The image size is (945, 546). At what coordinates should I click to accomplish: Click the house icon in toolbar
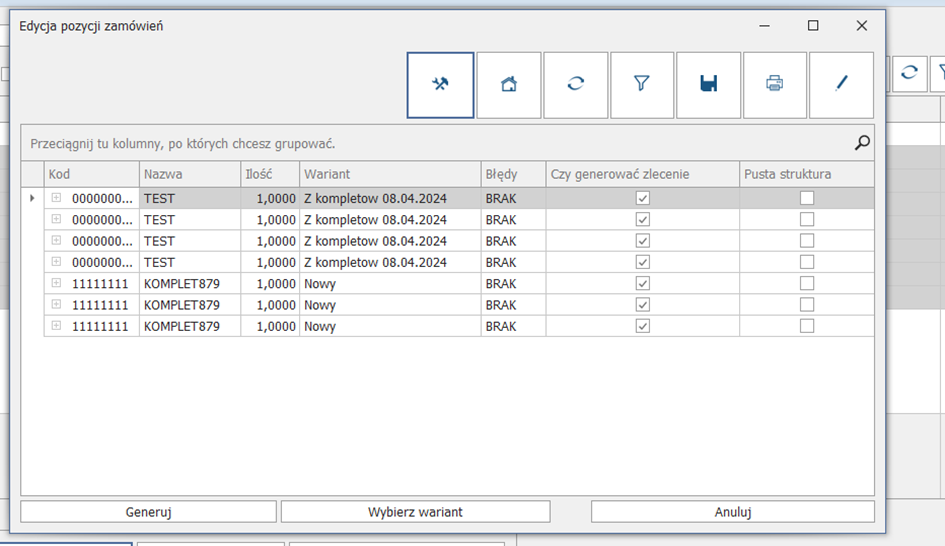pos(508,85)
